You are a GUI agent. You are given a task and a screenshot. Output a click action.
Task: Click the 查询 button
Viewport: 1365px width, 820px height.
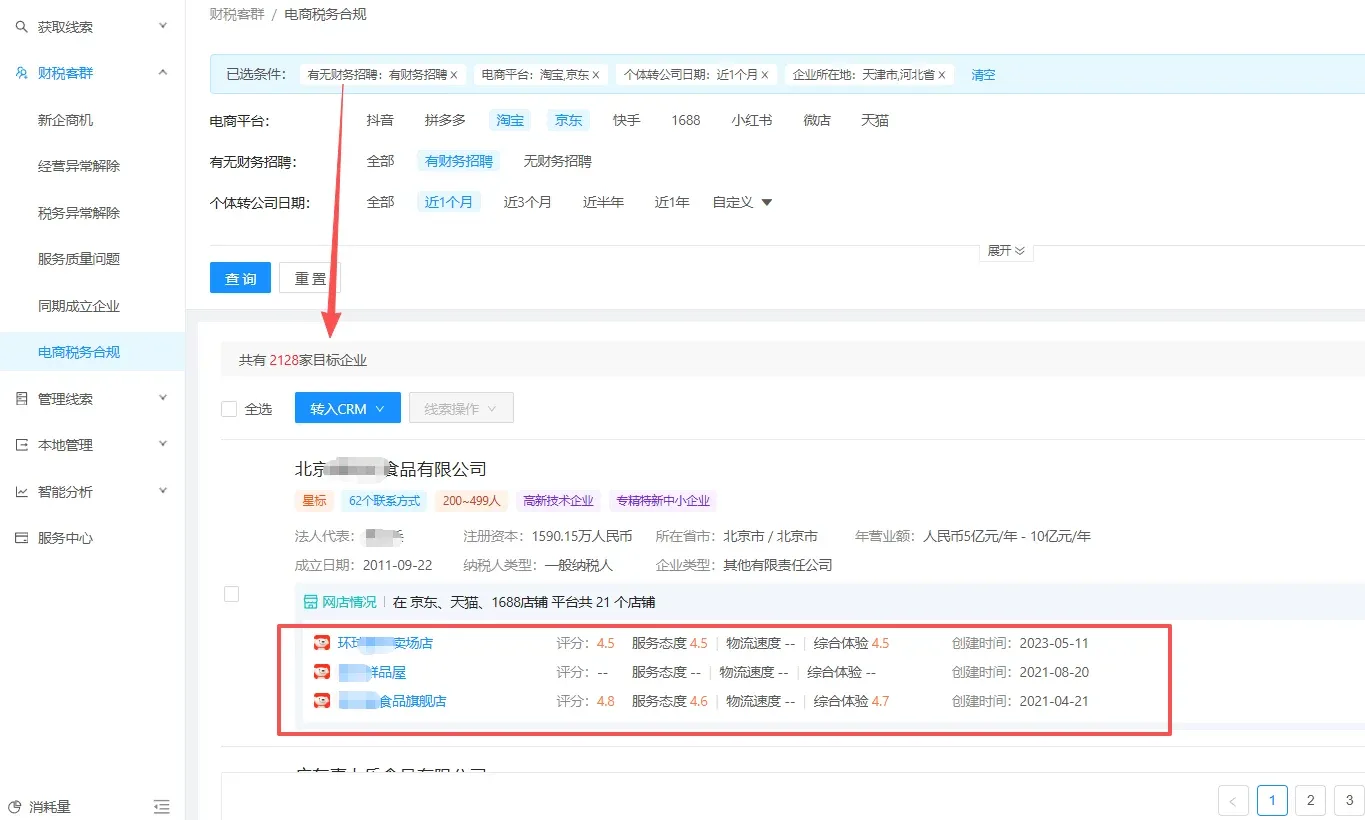pos(240,278)
